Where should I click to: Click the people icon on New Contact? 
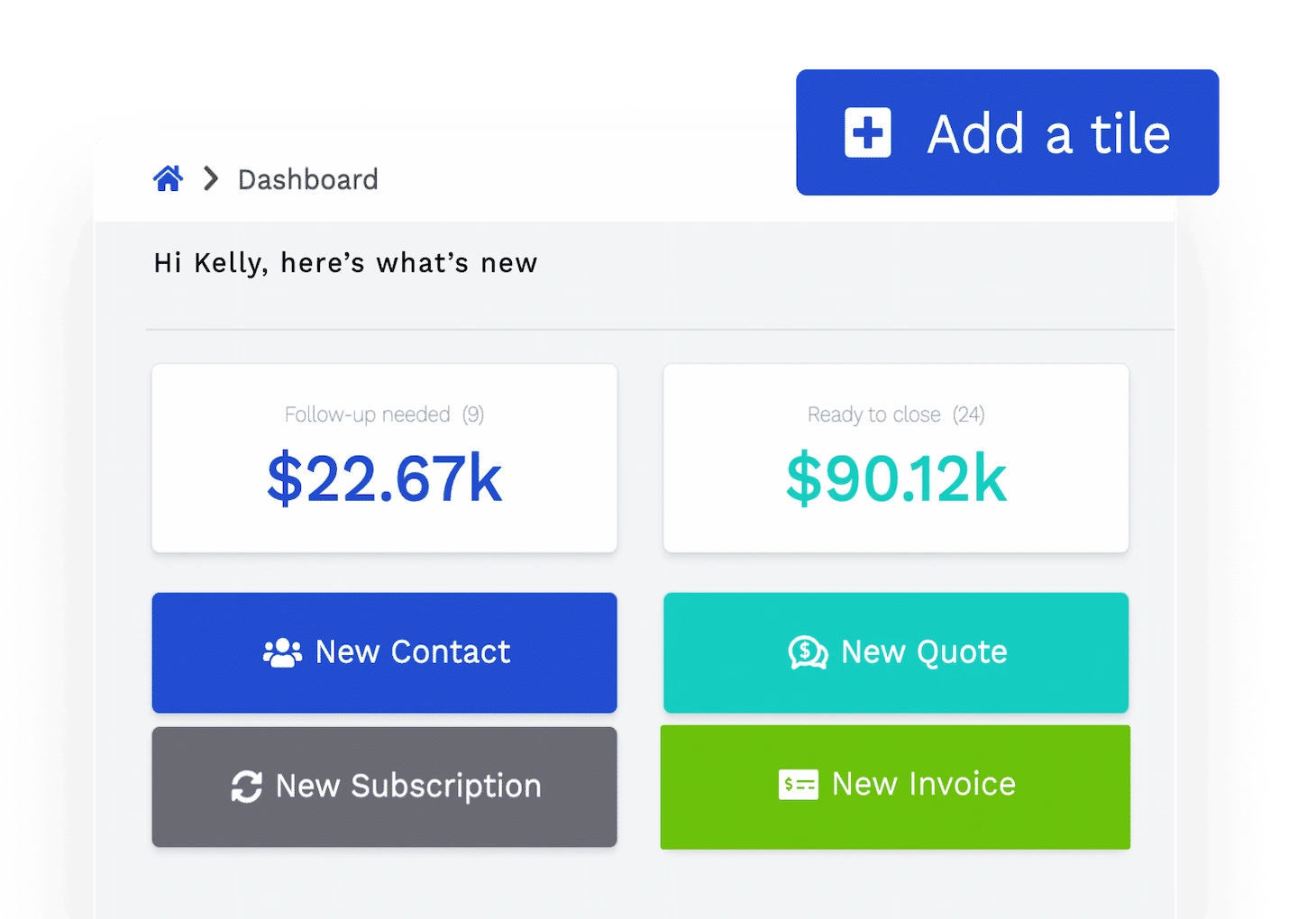(x=282, y=652)
